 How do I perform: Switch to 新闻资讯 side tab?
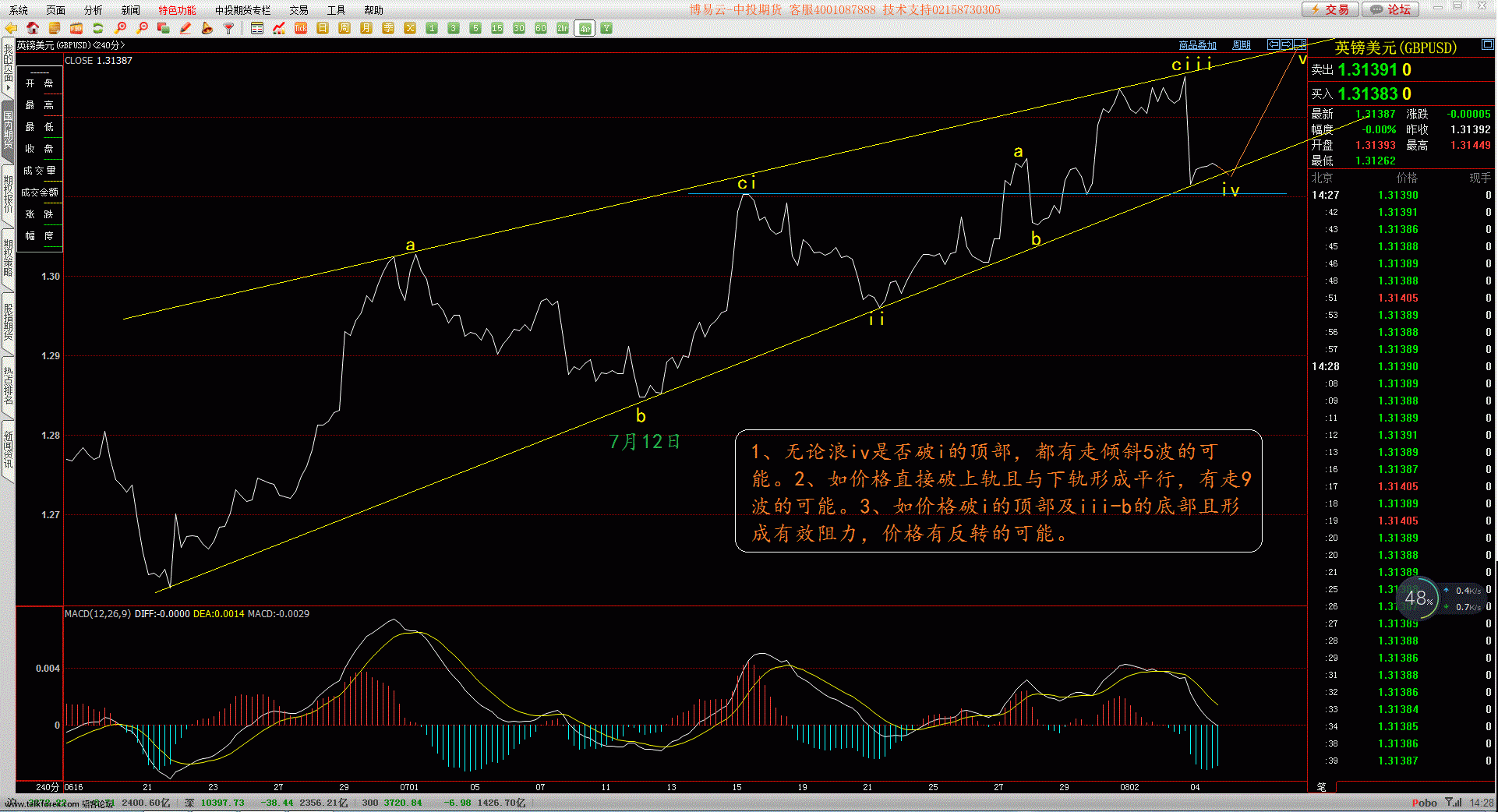pyautogui.click(x=8, y=450)
